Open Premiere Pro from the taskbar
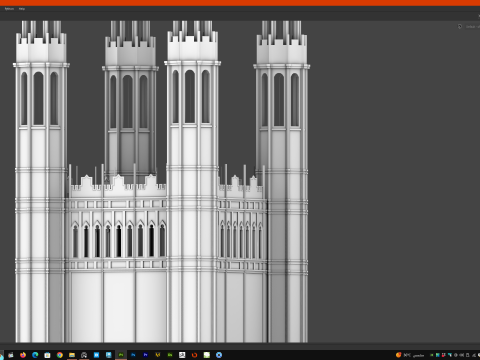This screenshot has width=480, height=360. [x=145, y=355]
